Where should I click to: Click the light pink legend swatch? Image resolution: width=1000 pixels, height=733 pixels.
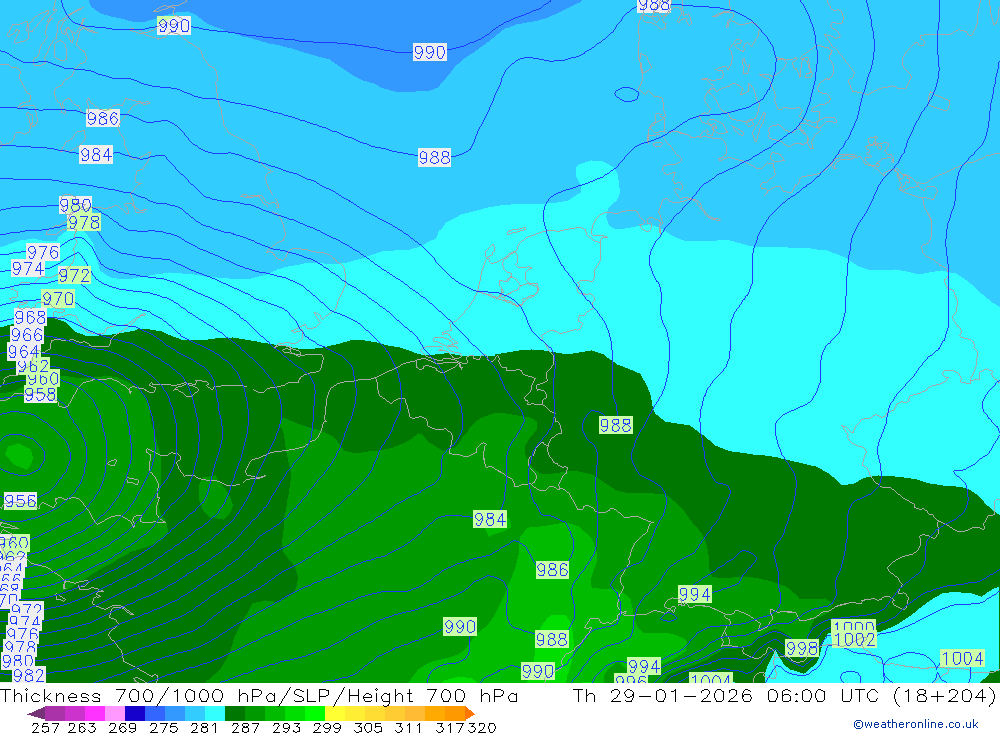(x=115, y=713)
